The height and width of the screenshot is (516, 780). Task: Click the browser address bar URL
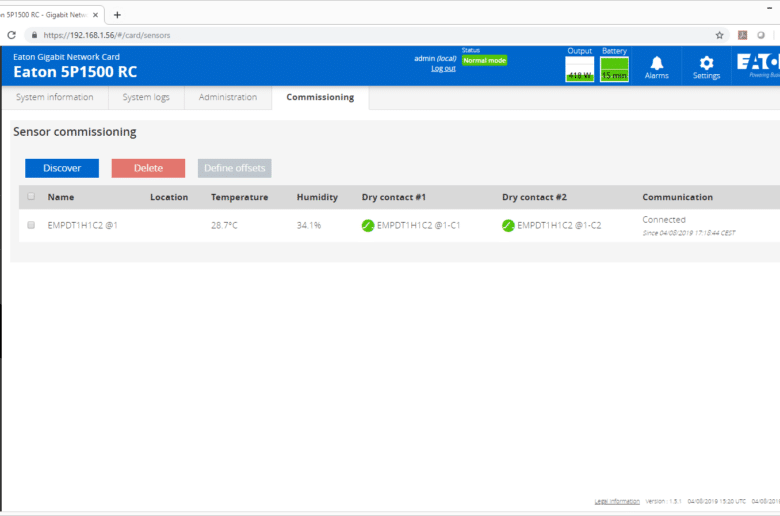106,35
